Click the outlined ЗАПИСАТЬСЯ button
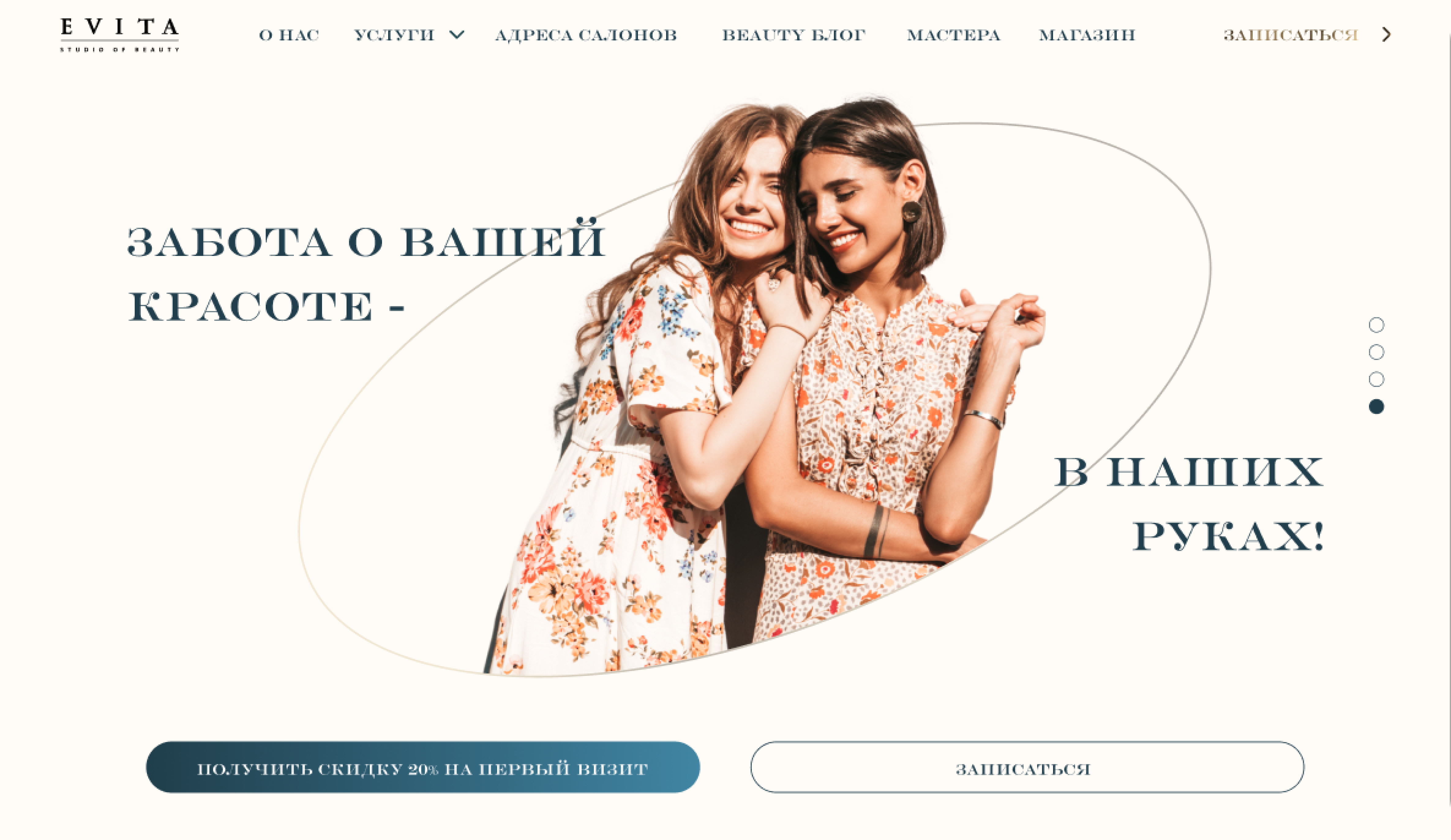Viewport: 1451px width, 840px height. 1027,767
